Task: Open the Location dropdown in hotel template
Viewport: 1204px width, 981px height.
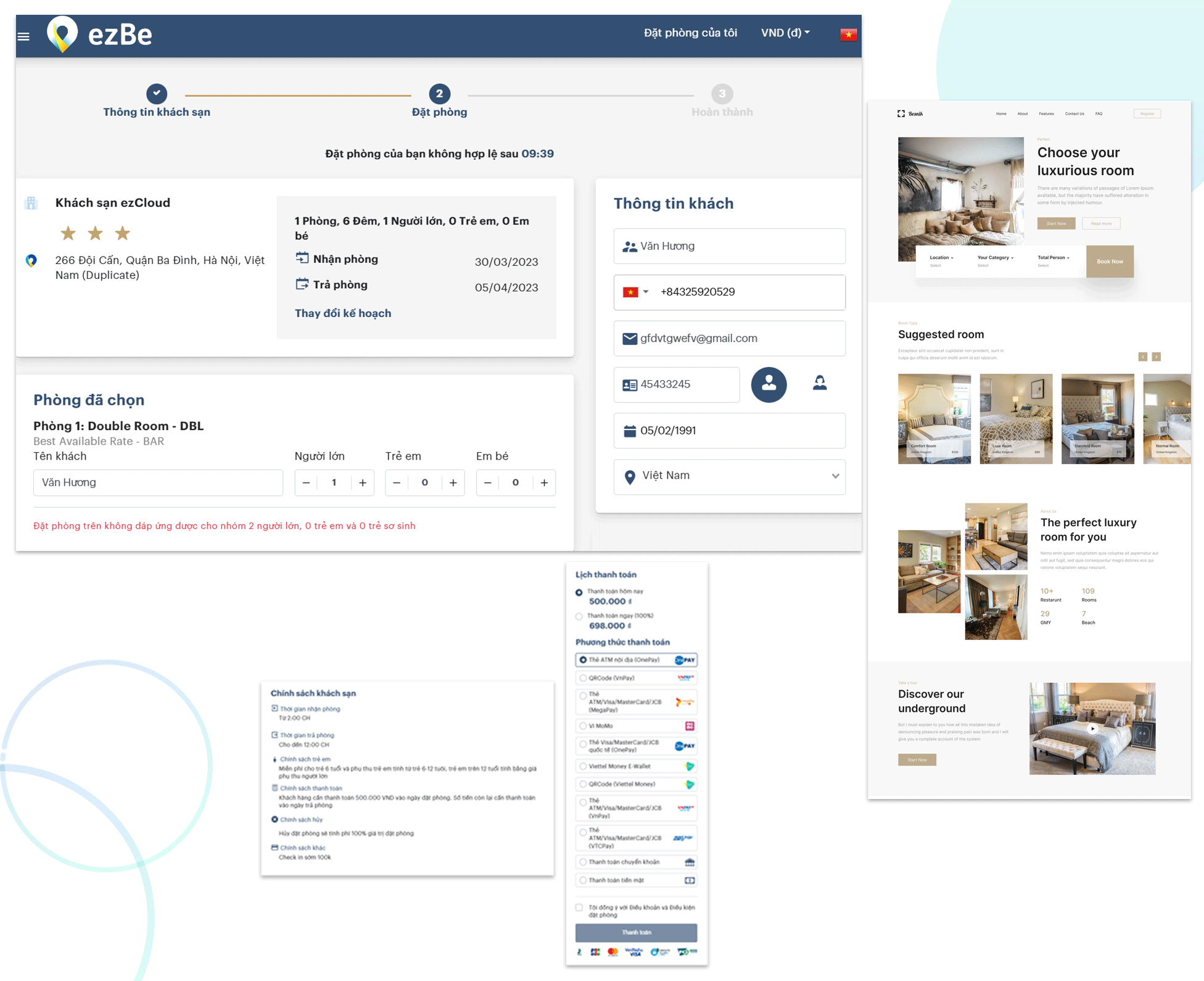Action: pyautogui.click(x=941, y=258)
